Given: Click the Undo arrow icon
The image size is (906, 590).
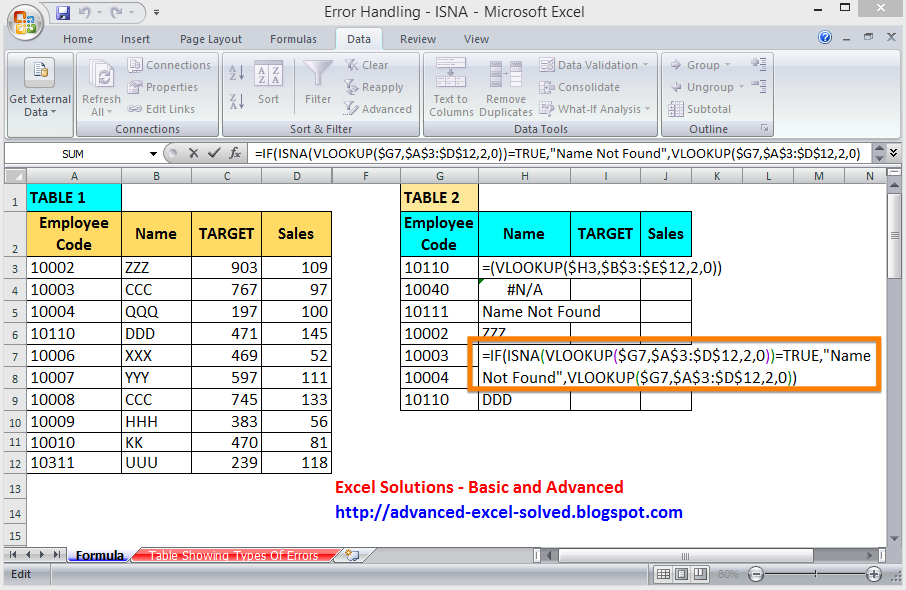Looking at the screenshot, I should (x=85, y=12).
